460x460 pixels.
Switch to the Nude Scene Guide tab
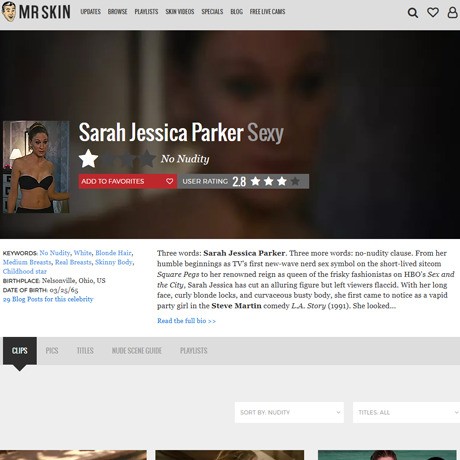137,351
